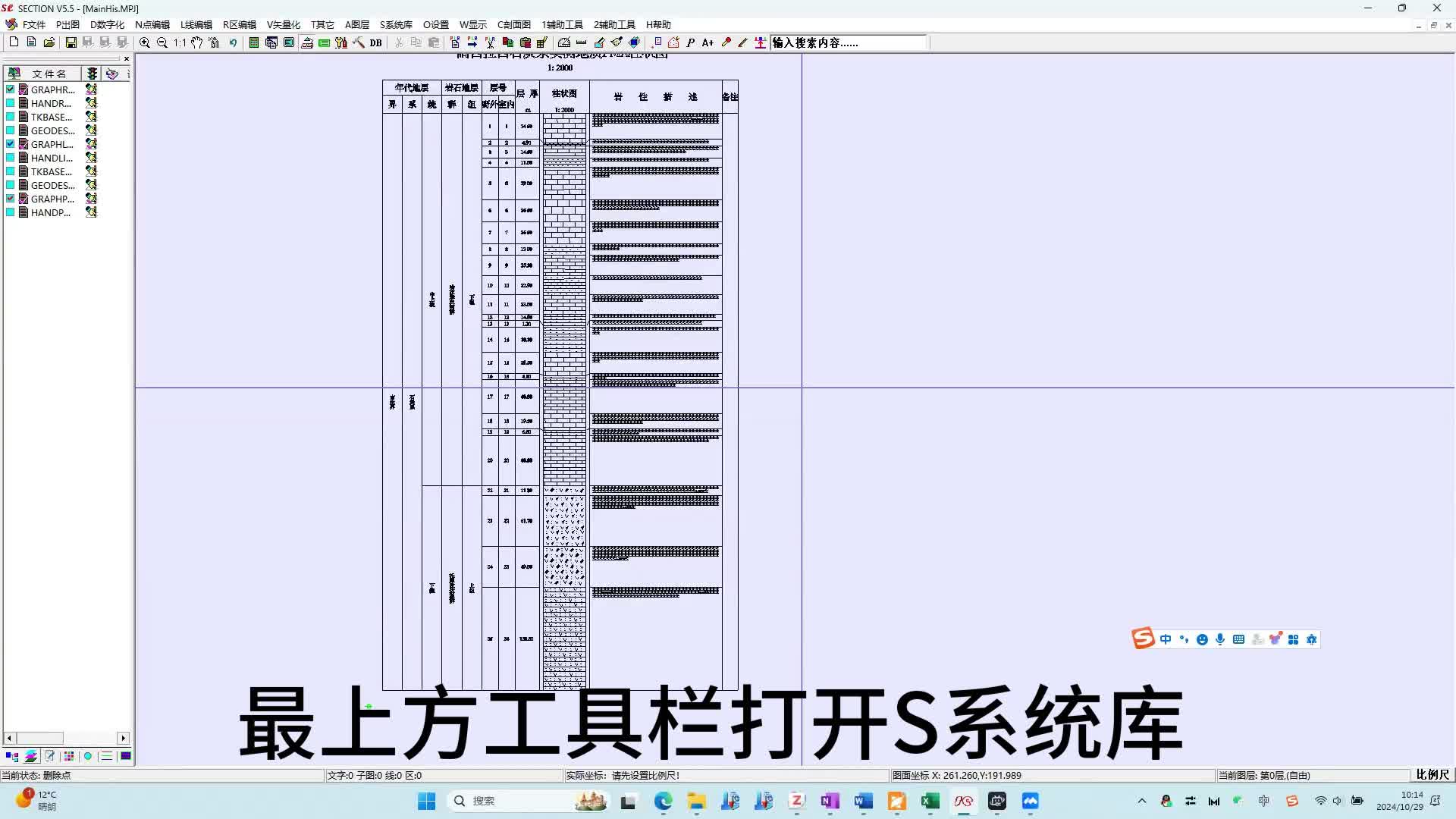The height and width of the screenshot is (819, 1456).
Task: Click the red figure icon beside search box
Action: point(761,42)
